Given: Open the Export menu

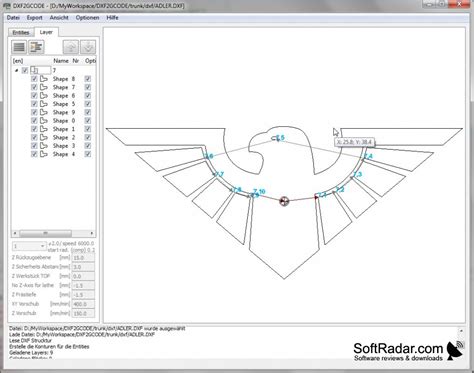Looking at the screenshot, I should pos(35,18).
